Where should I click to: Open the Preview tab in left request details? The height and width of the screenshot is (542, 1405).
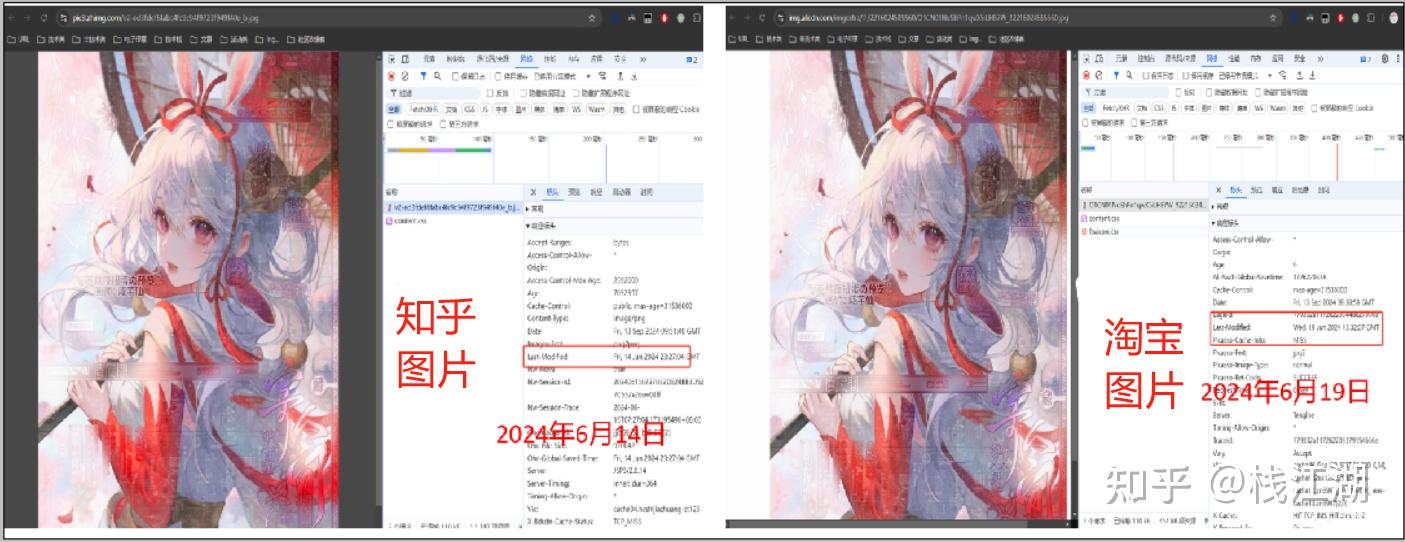574,192
